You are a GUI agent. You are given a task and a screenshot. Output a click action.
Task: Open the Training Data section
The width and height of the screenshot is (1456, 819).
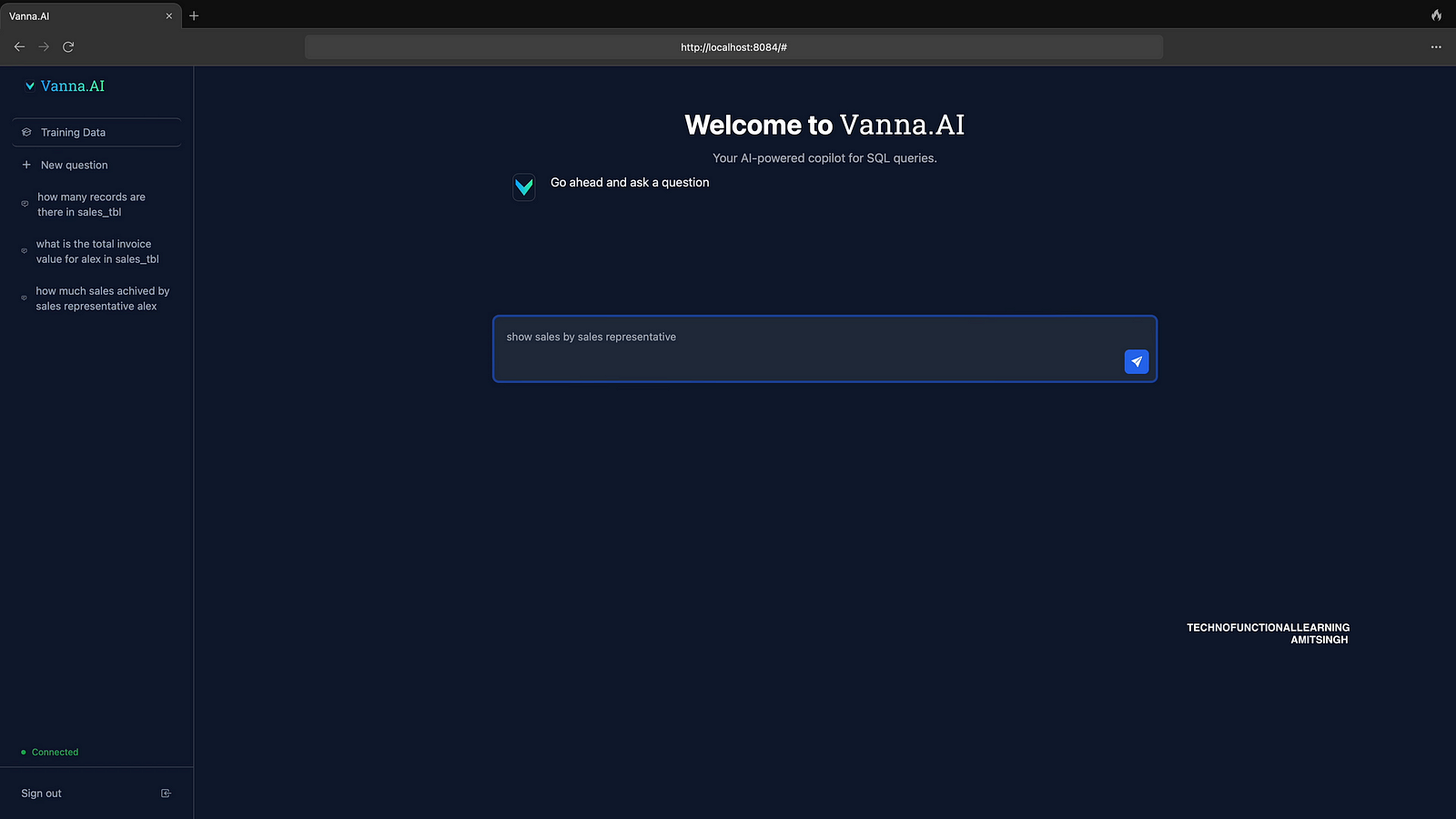[73, 133]
